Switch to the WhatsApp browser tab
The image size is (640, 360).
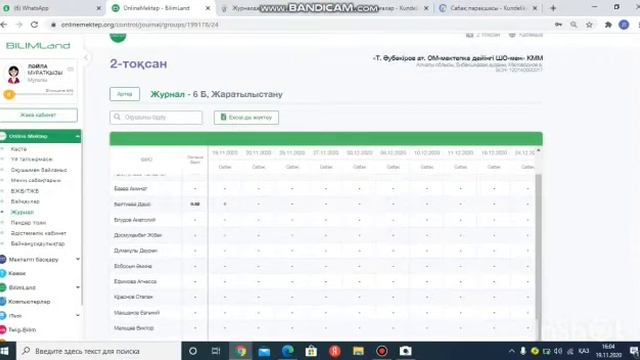51,8
